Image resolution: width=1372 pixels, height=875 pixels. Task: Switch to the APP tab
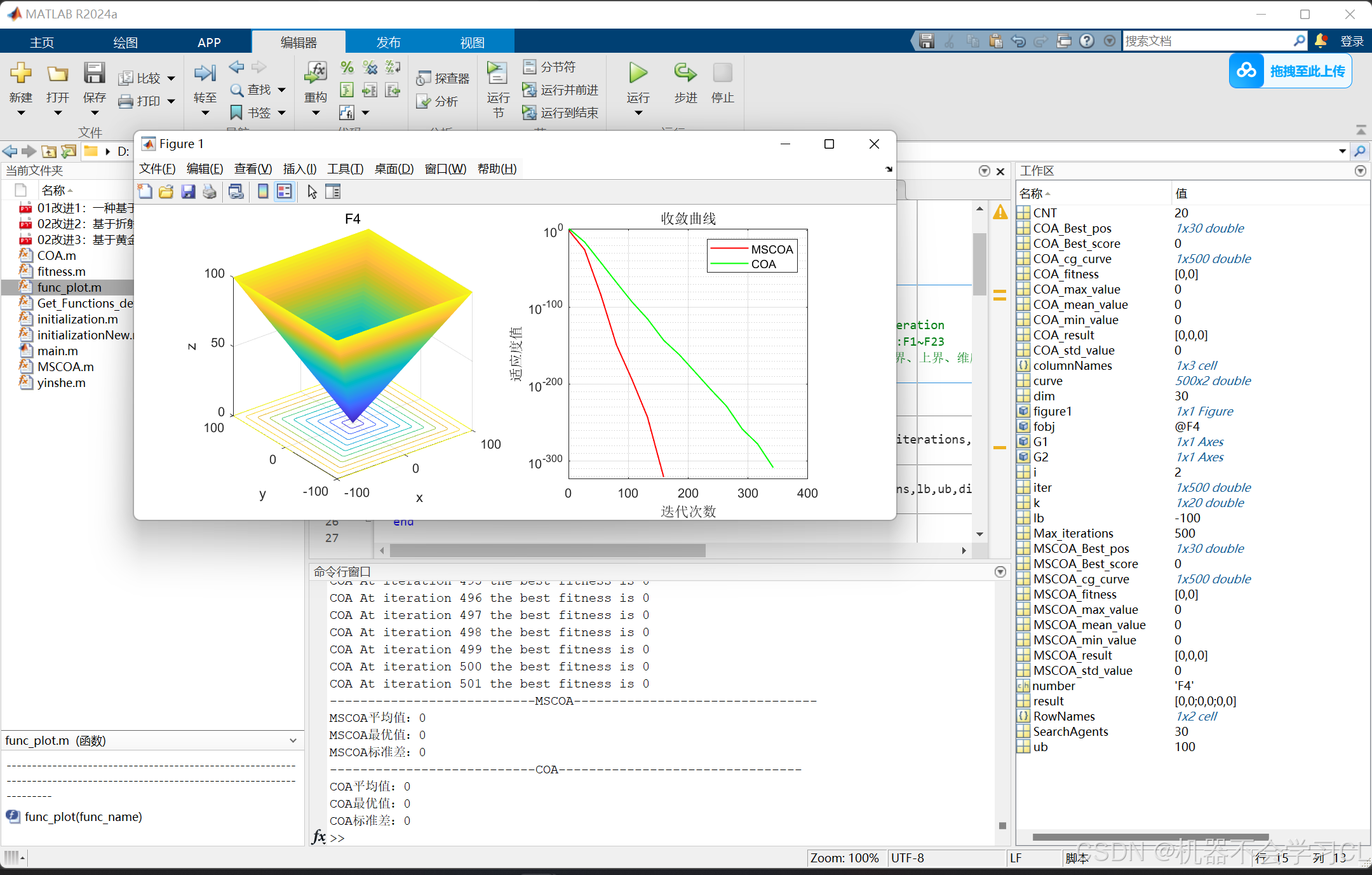click(209, 42)
